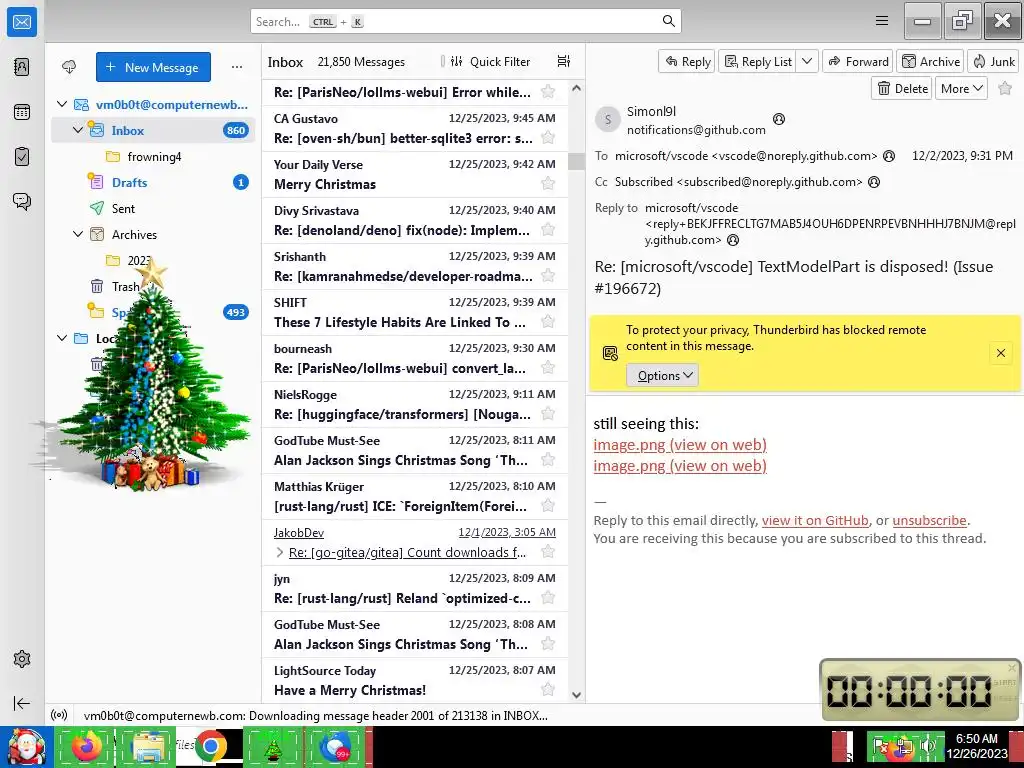
Task: Select the frowning4 subfolder
Action: pyautogui.click(x=153, y=157)
